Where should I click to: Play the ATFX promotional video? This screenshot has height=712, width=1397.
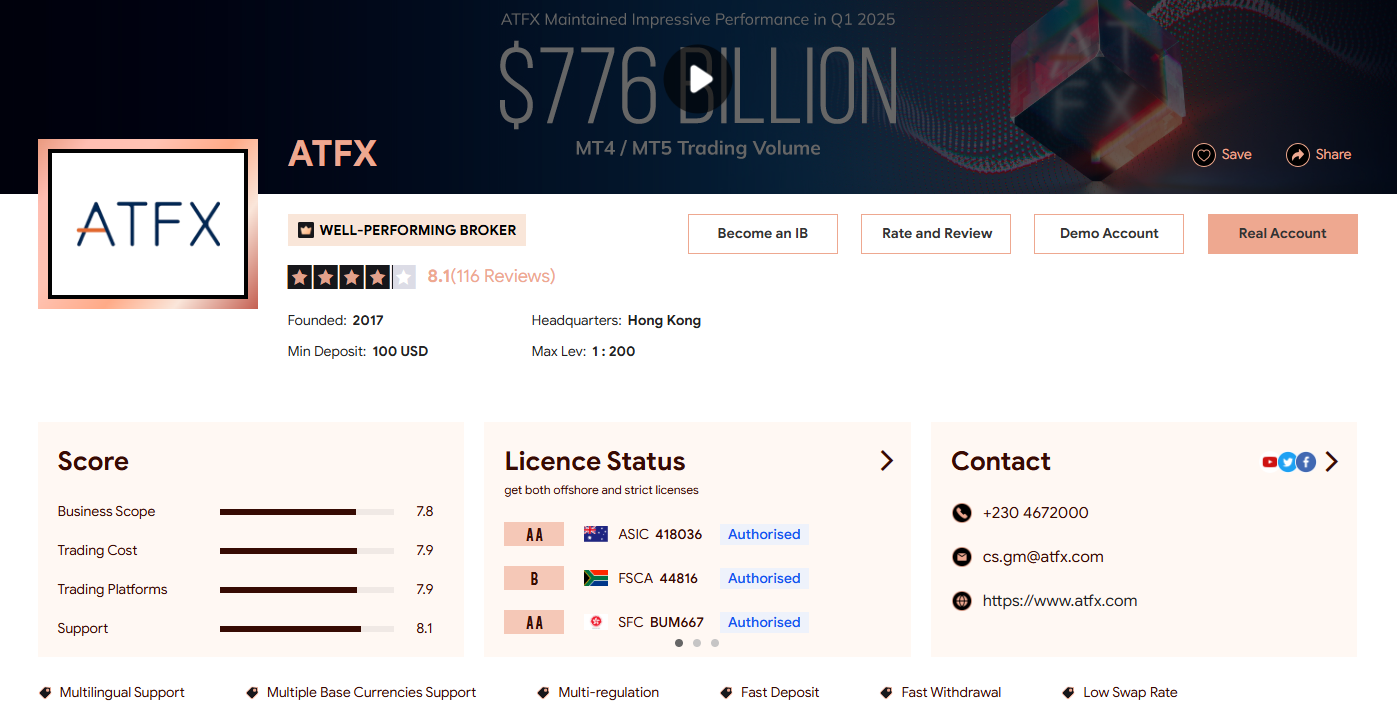click(x=698, y=79)
